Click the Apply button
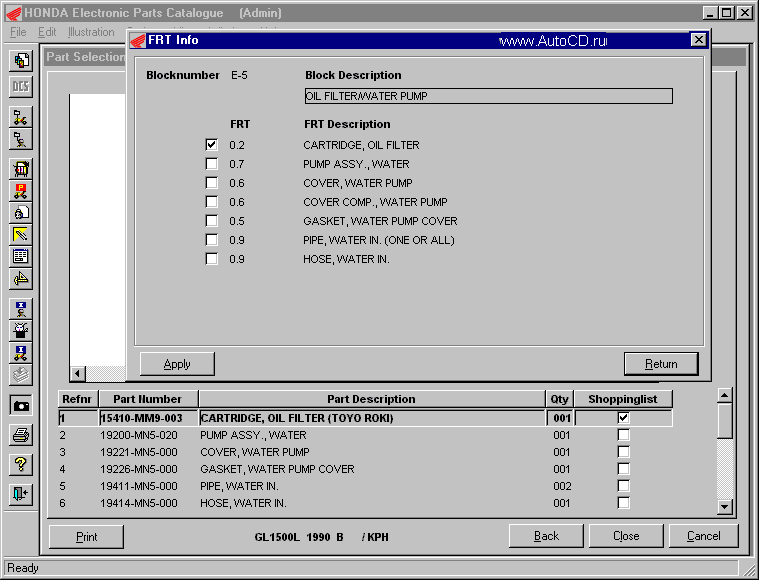This screenshot has height=580, width=759. tap(177, 364)
